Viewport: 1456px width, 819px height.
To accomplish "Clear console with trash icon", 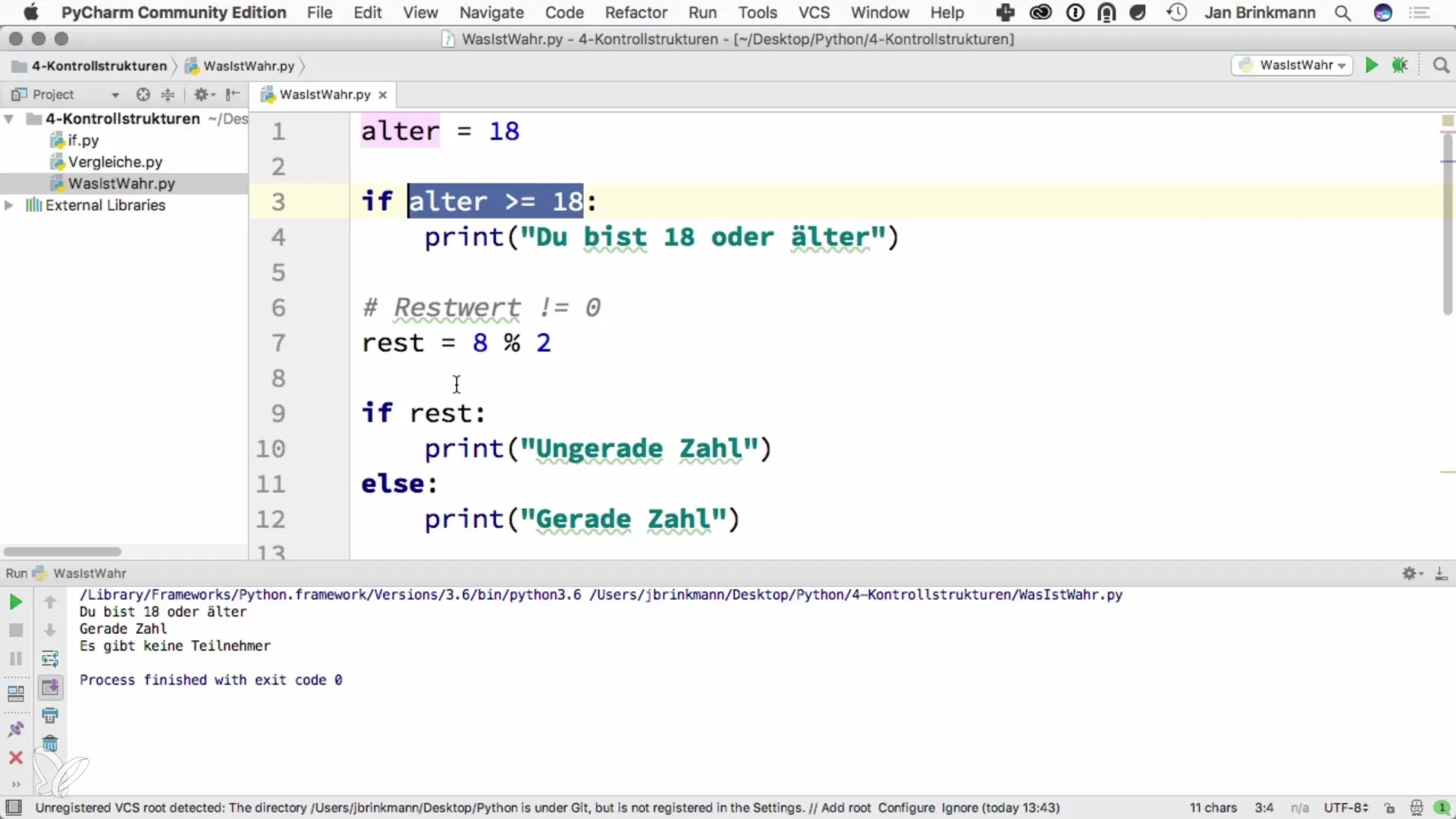I will 50,744.
